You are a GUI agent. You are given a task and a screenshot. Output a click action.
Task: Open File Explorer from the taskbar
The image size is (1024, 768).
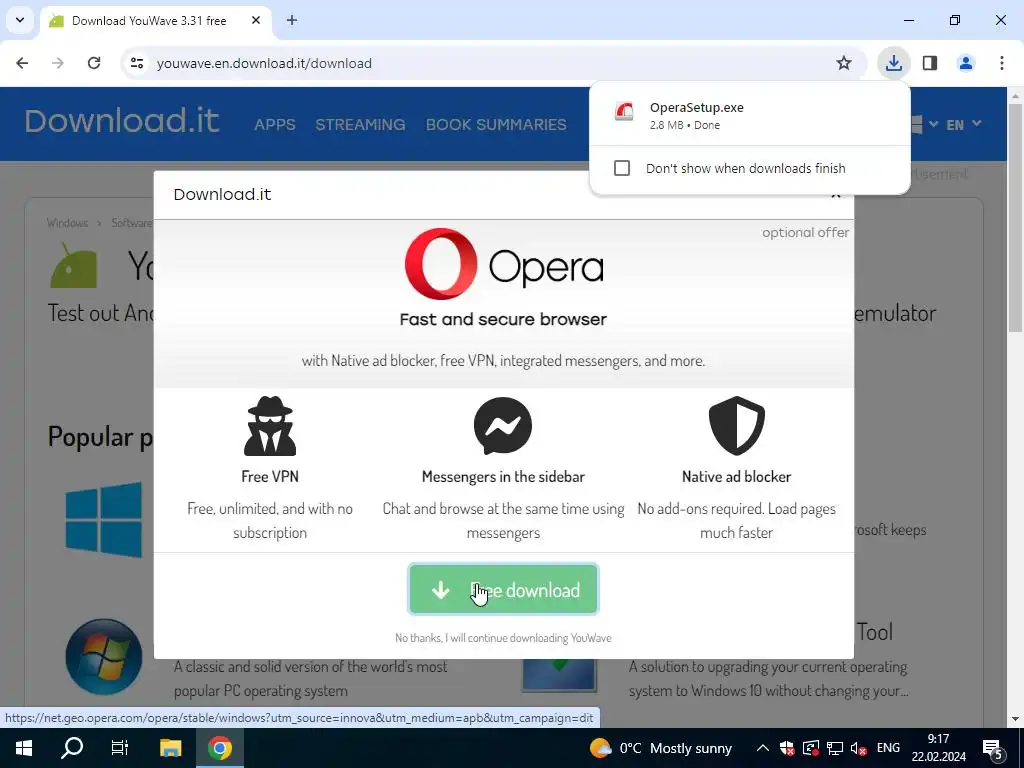coord(170,748)
